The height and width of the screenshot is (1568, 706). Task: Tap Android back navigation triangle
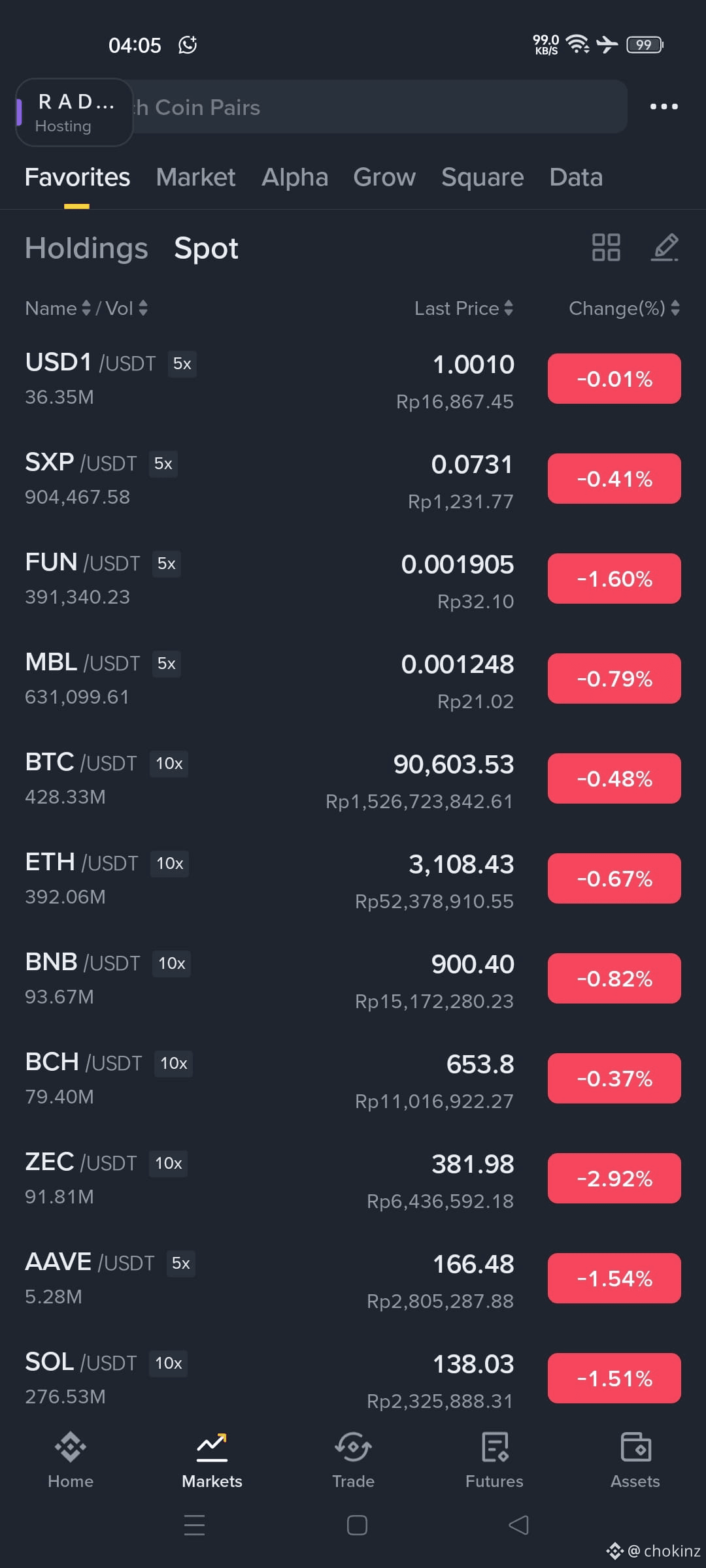point(518,1526)
